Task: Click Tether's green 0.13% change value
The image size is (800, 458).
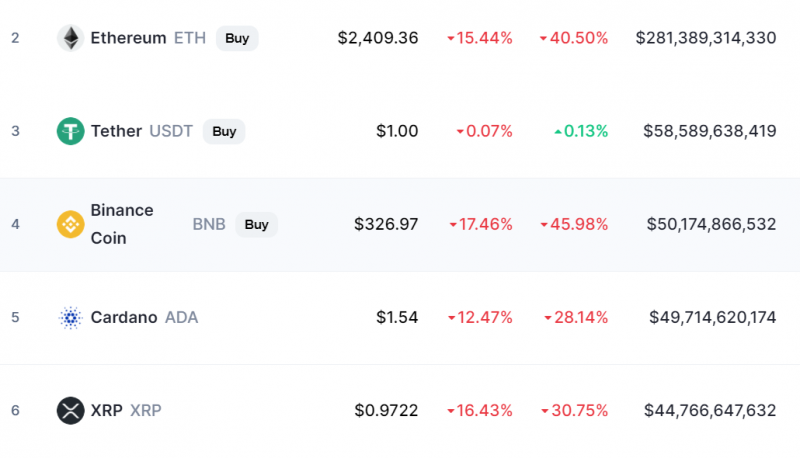Action: (581, 131)
